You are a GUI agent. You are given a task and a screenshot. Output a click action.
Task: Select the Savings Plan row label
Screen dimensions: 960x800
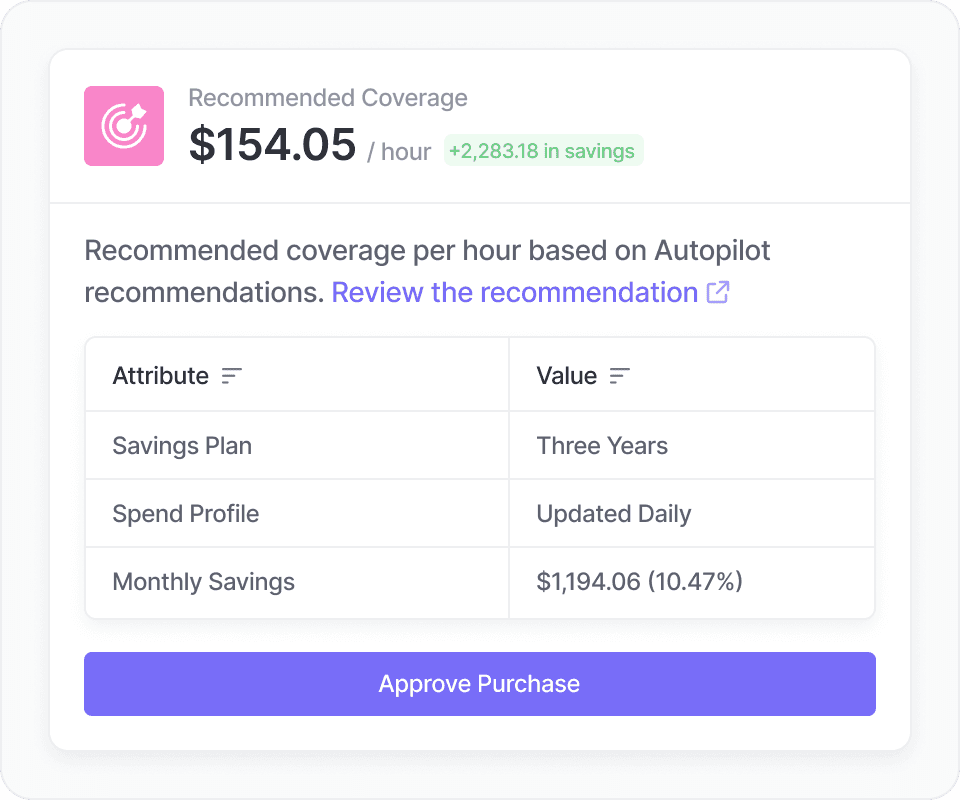pos(182,445)
